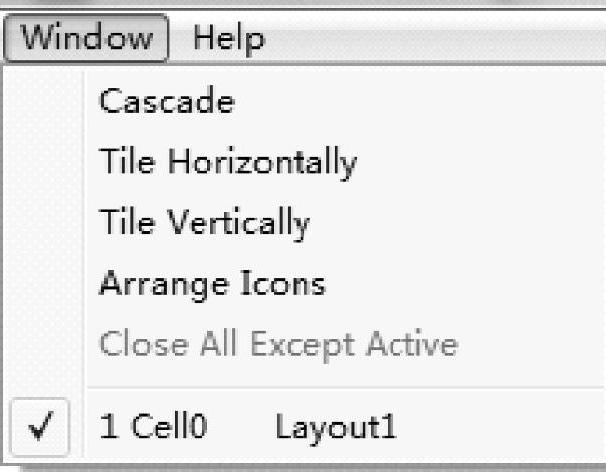Choose Tile Horizontally
606x472 pixels.
pos(227,162)
